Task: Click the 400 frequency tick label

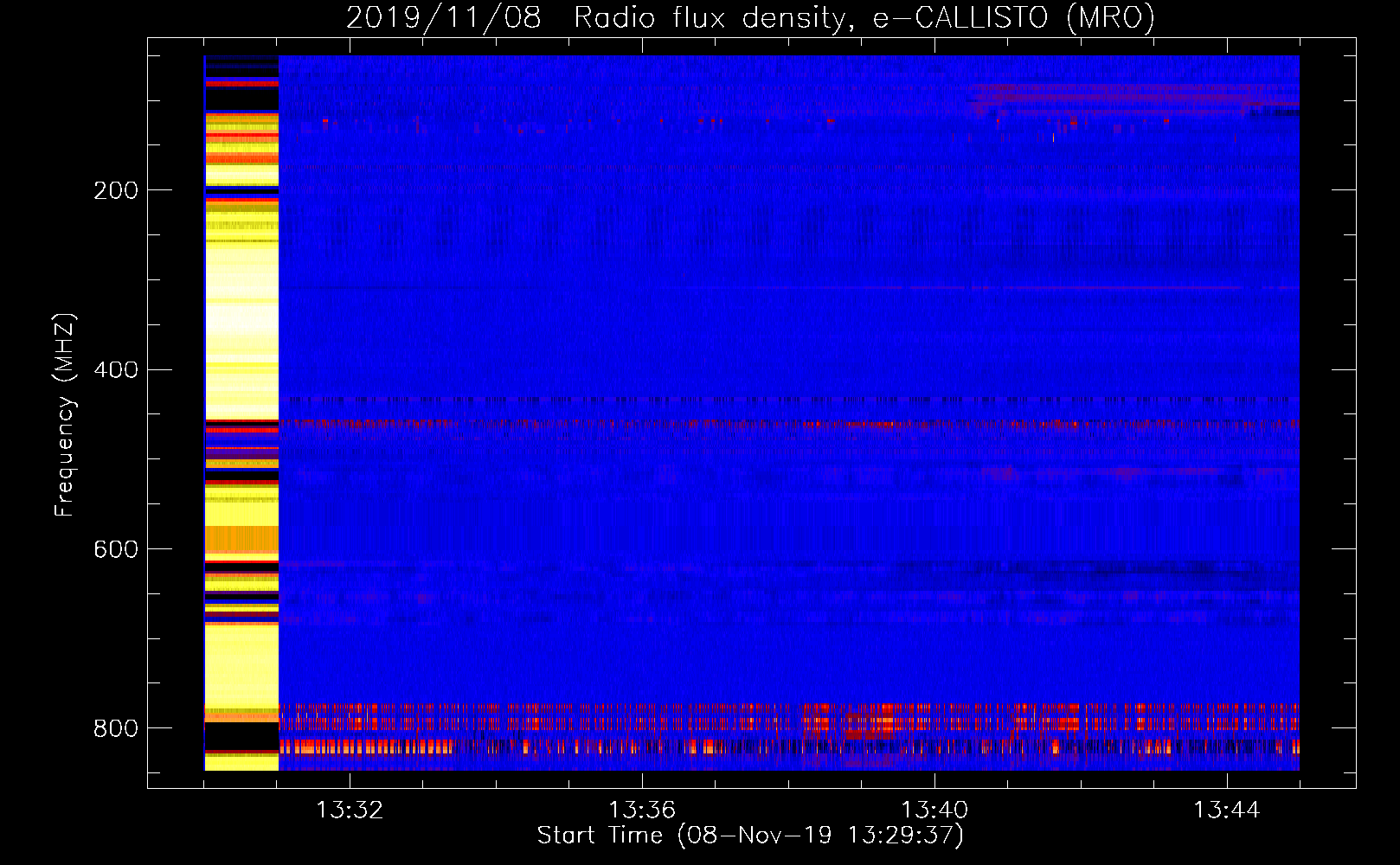Action: point(116,370)
